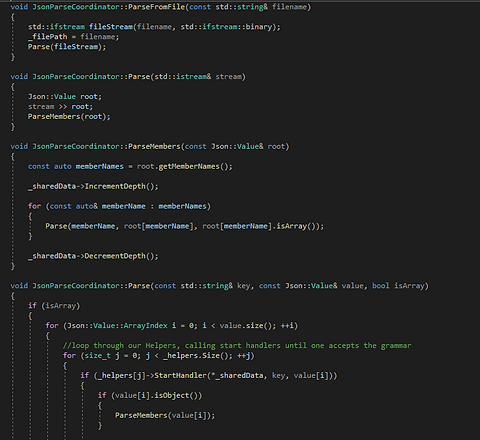Click the std::ifstream::binary argument
Image resolution: width=480 pixels, height=440 pixels.
[228, 27]
